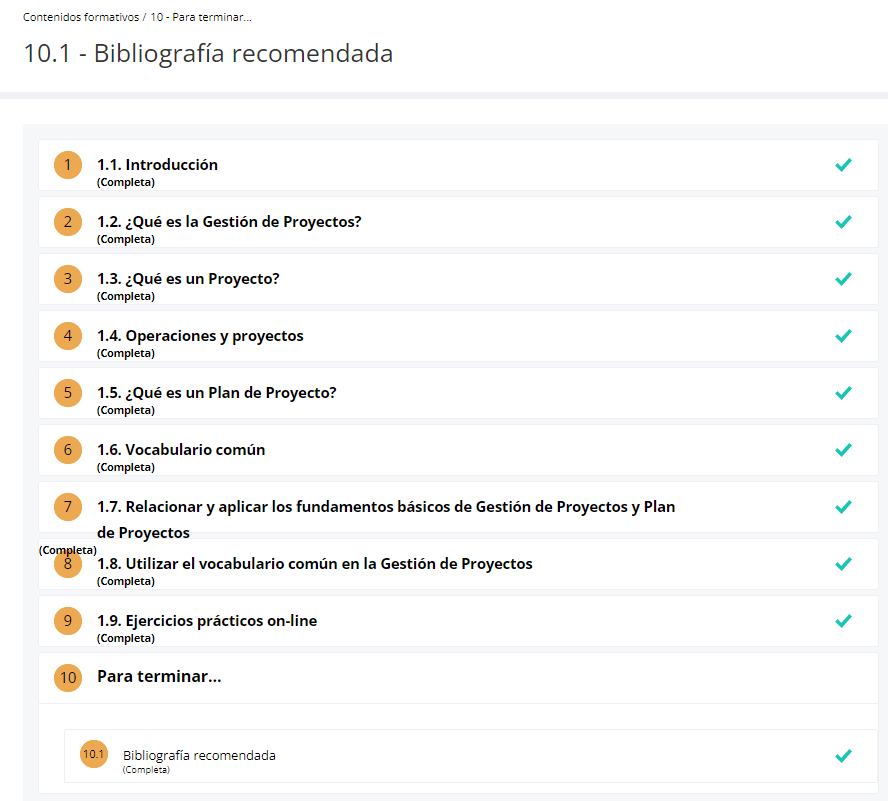The height and width of the screenshot is (801, 888).
Task: Click the checkmark beside 1.4. Operaciones y proyectos
Action: tap(843, 336)
